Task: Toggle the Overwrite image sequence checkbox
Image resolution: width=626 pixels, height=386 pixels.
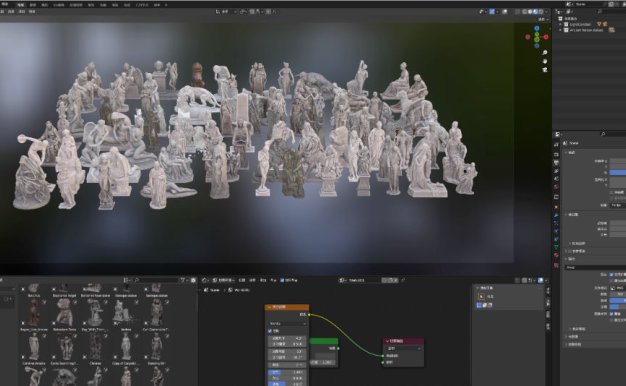Action: (611, 314)
